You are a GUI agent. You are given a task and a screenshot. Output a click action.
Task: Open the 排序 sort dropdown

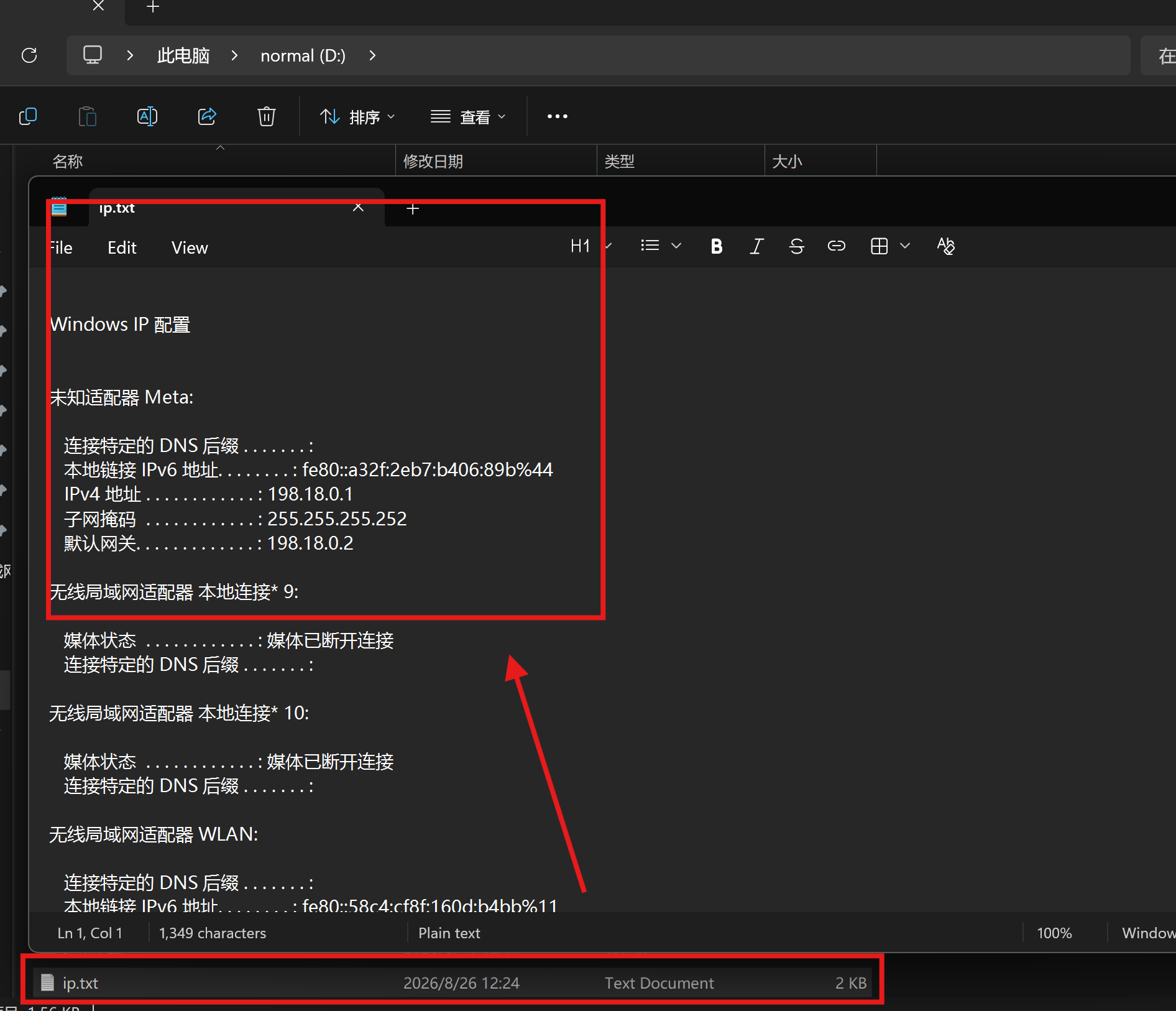click(x=357, y=117)
